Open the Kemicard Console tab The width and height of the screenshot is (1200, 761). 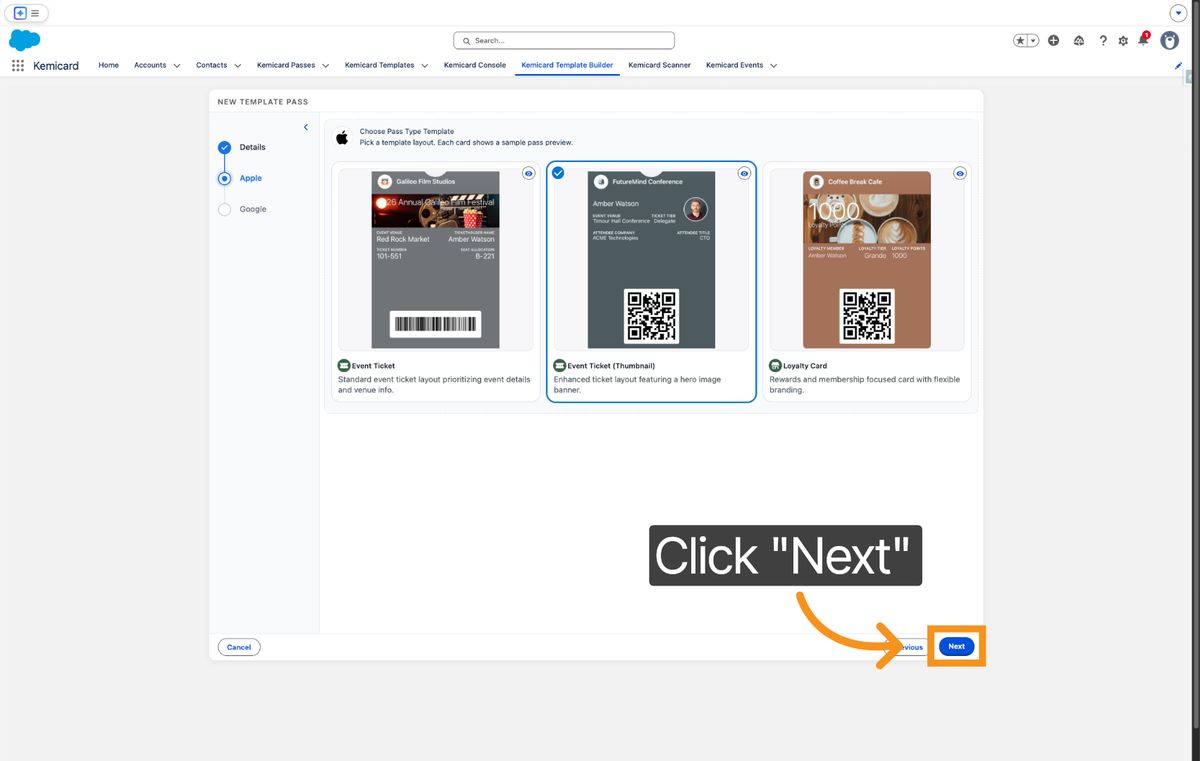(x=475, y=65)
